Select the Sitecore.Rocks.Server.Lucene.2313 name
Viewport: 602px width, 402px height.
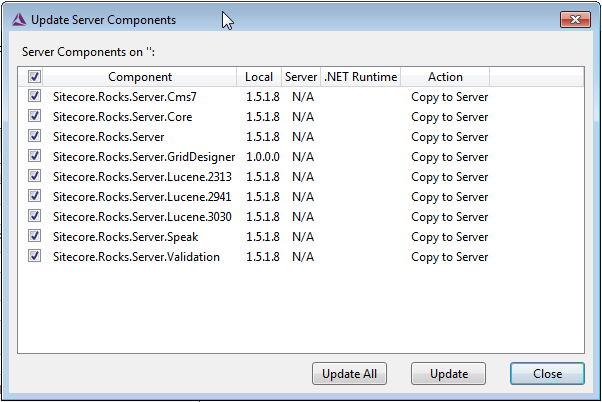click(x=142, y=177)
